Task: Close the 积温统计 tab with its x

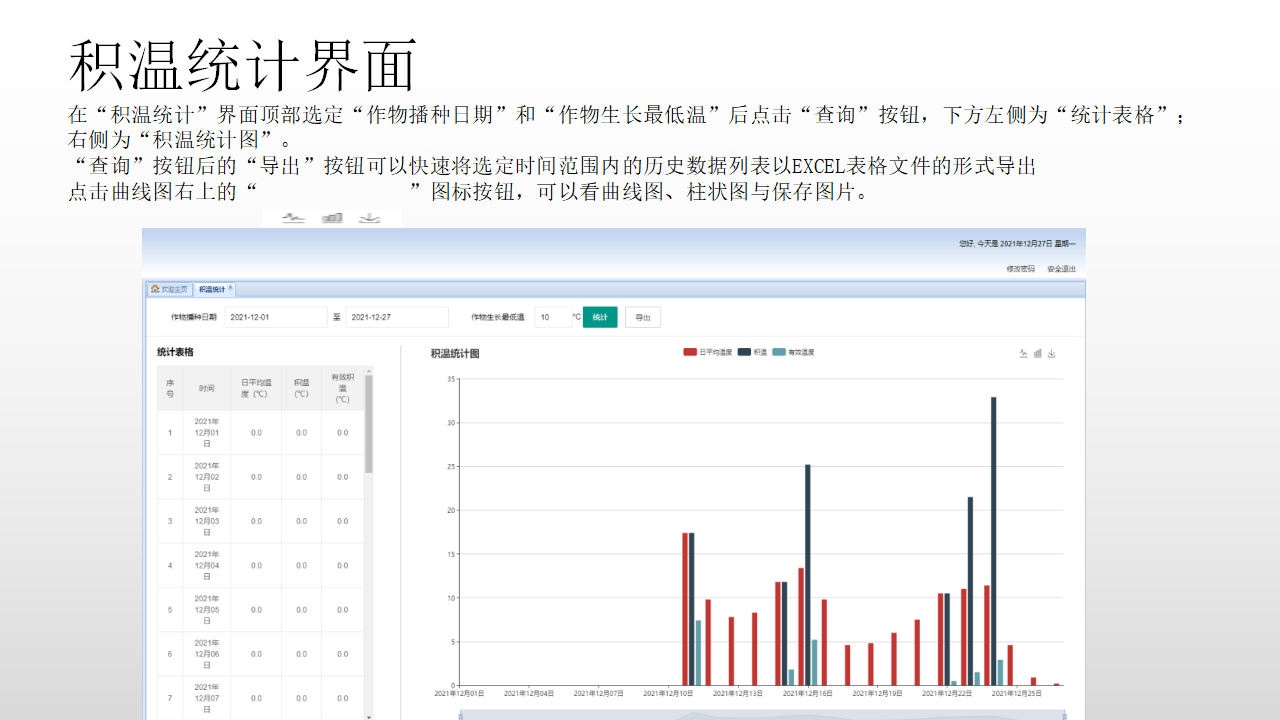Action: pyautogui.click(x=230, y=288)
